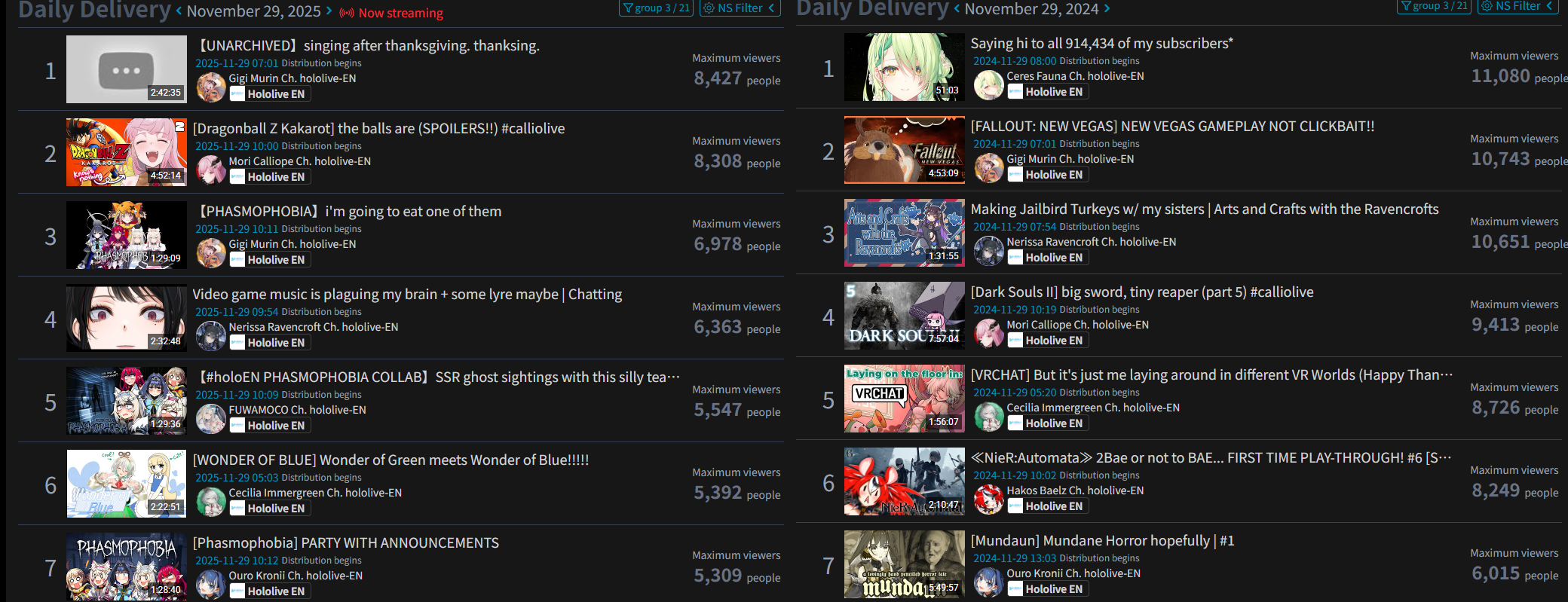
Task: Open Mundaun Mundane Horror stream title
Action: (x=1102, y=541)
